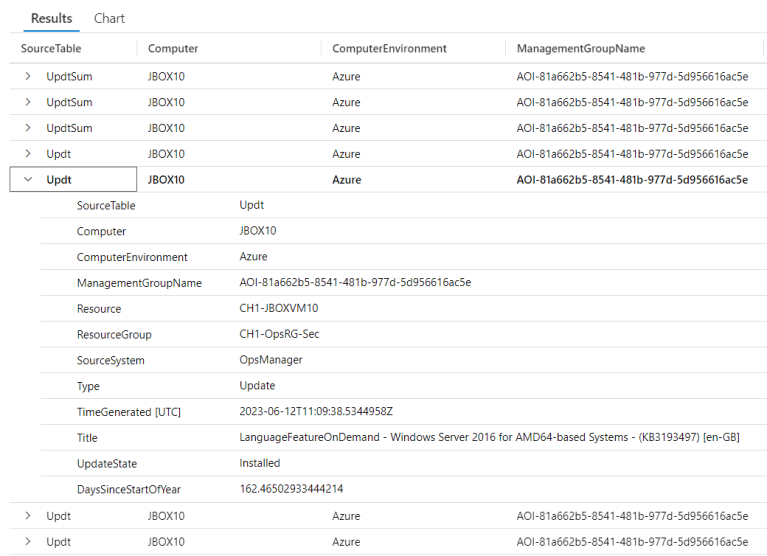Click the ManagementGroupName column header
The width and height of the screenshot is (767, 556).
pyautogui.click(x=581, y=48)
